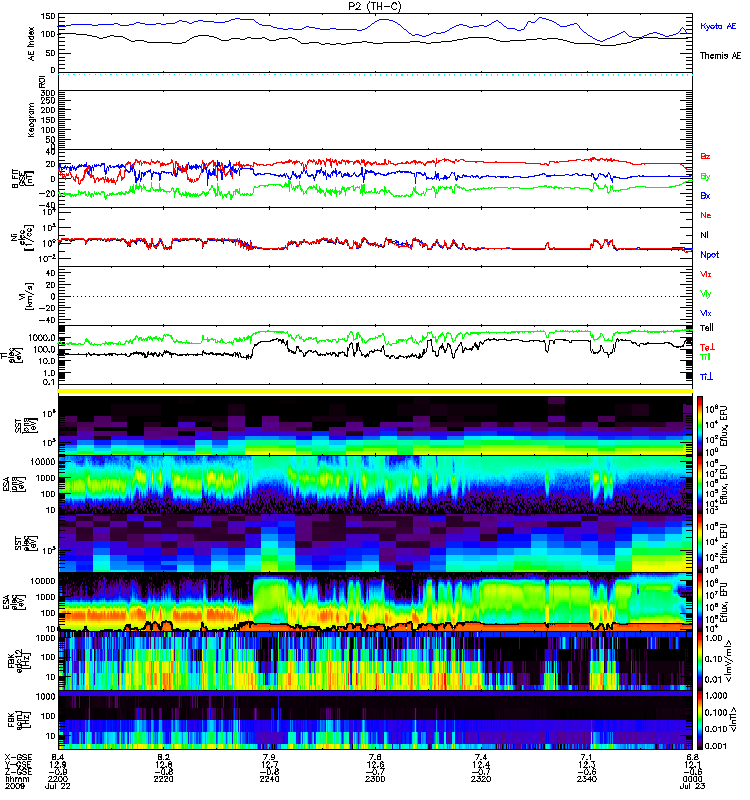Click the "<|mV/m|>" color bar label
Screen dimensions: 750x800
pyautogui.click(x=728, y=661)
